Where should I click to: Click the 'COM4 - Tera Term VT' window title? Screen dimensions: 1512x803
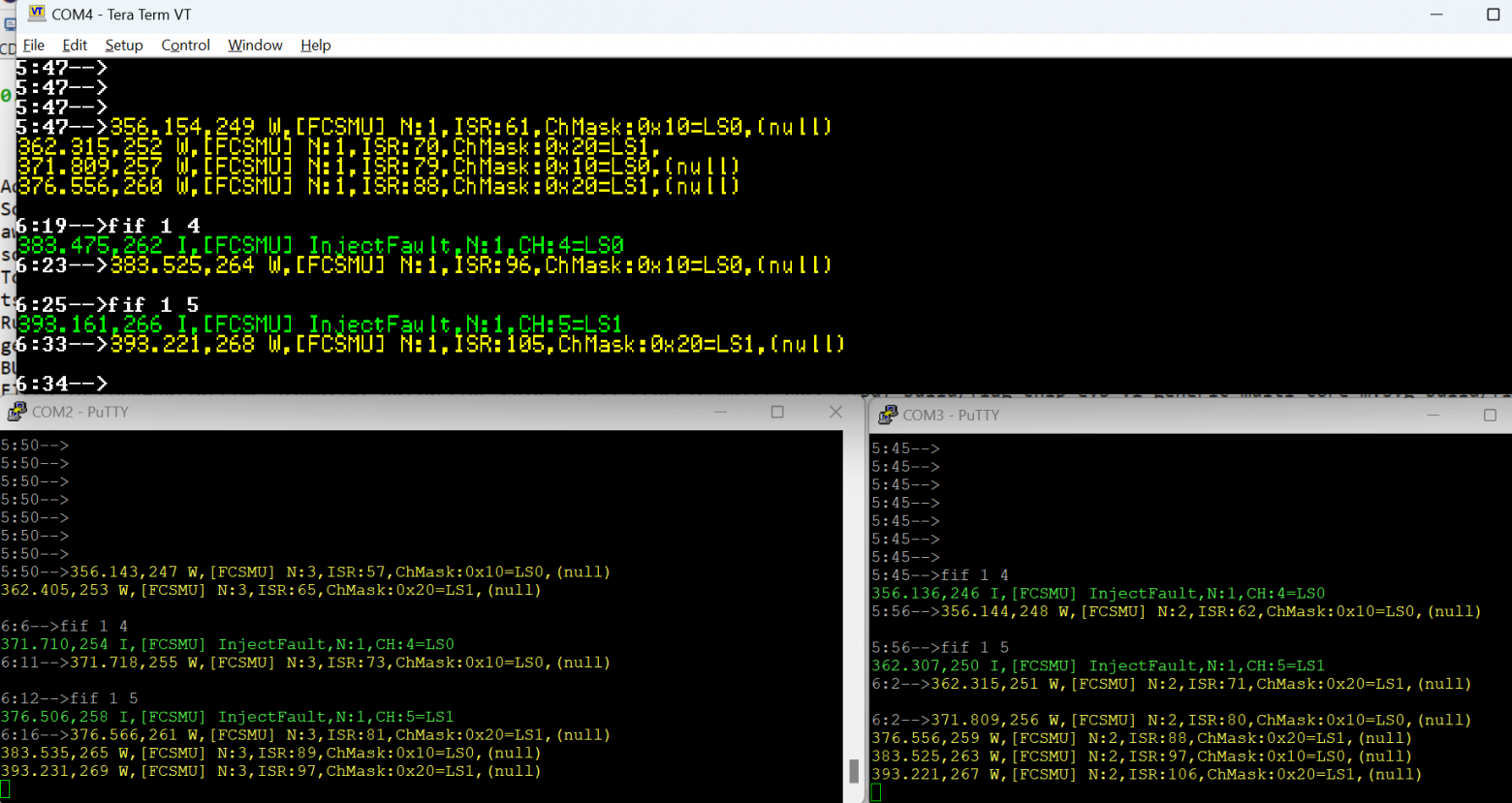[121, 15]
